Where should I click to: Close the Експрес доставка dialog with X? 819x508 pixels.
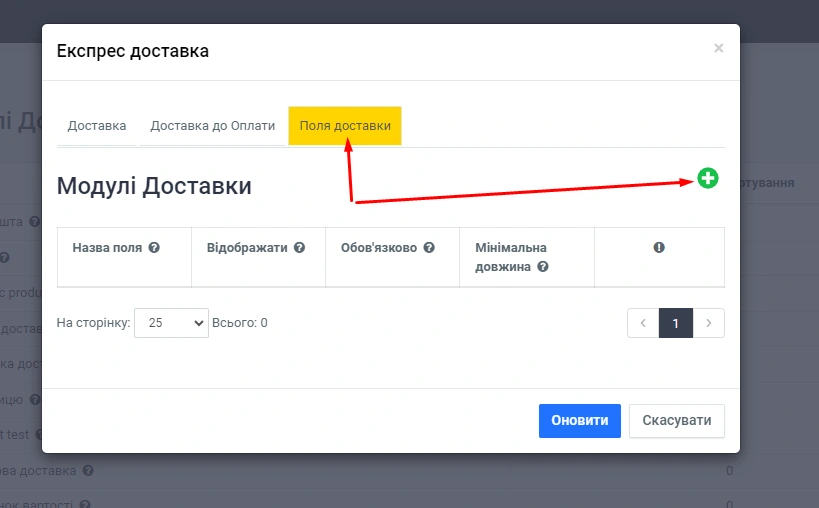tap(718, 48)
